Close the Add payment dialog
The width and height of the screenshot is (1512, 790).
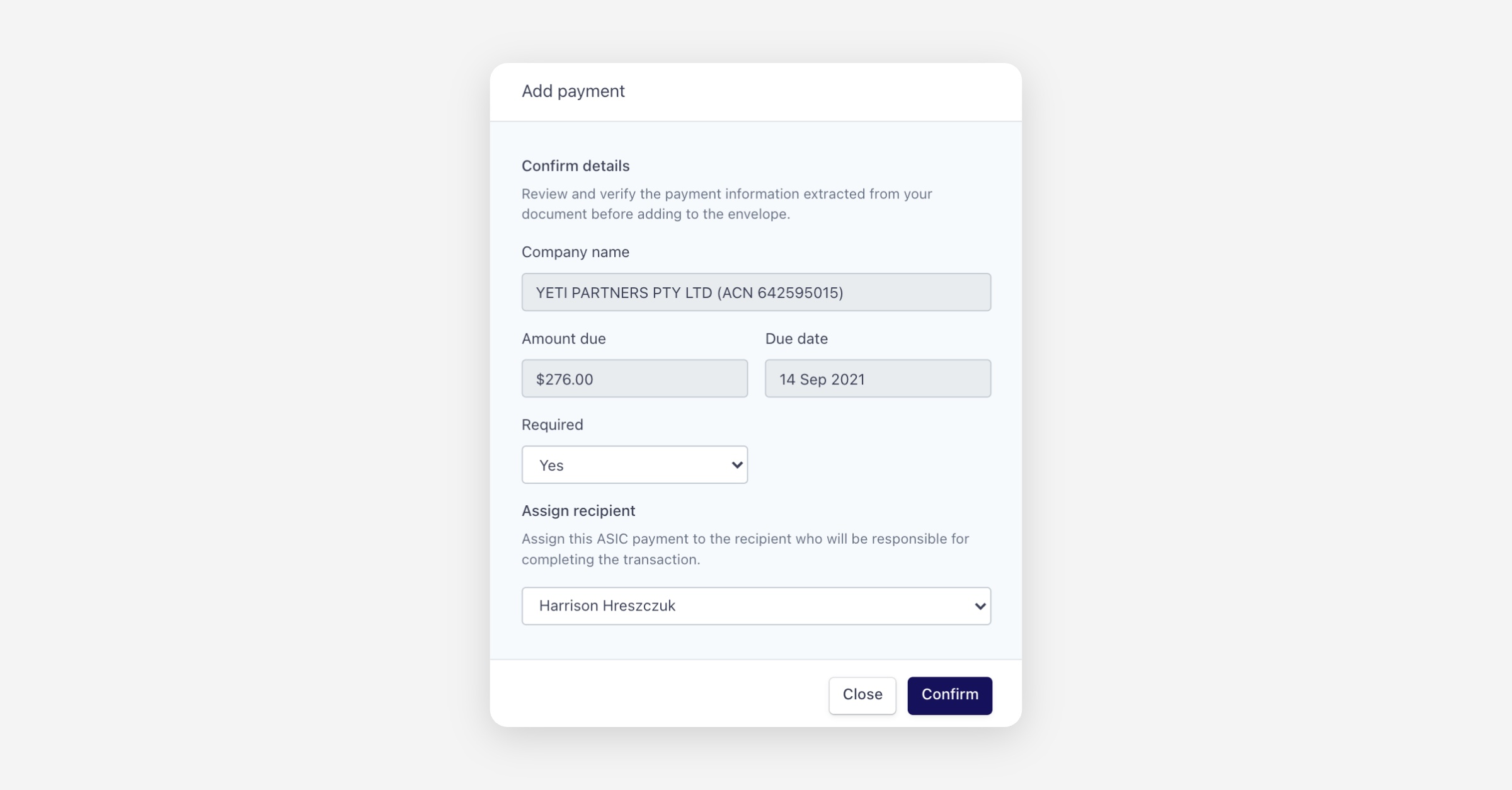(x=862, y=695)
